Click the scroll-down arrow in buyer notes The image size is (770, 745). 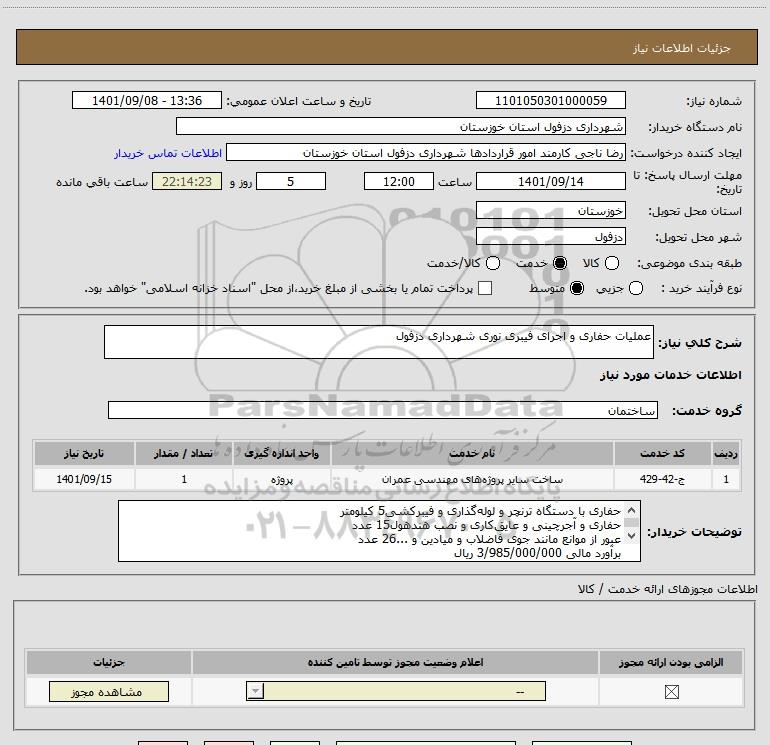tap(632, 536)
